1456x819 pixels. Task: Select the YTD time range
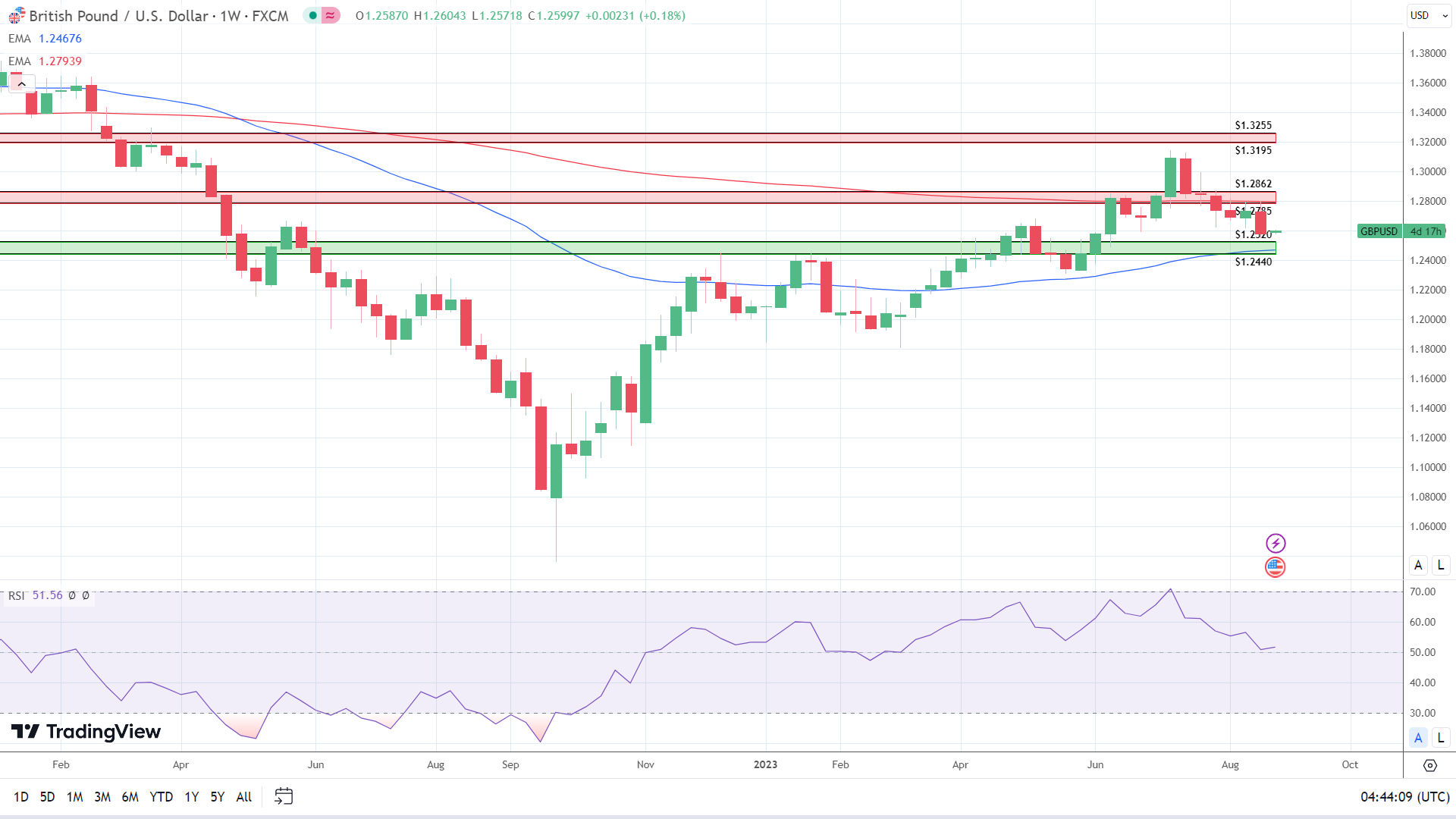coord(161,797)
